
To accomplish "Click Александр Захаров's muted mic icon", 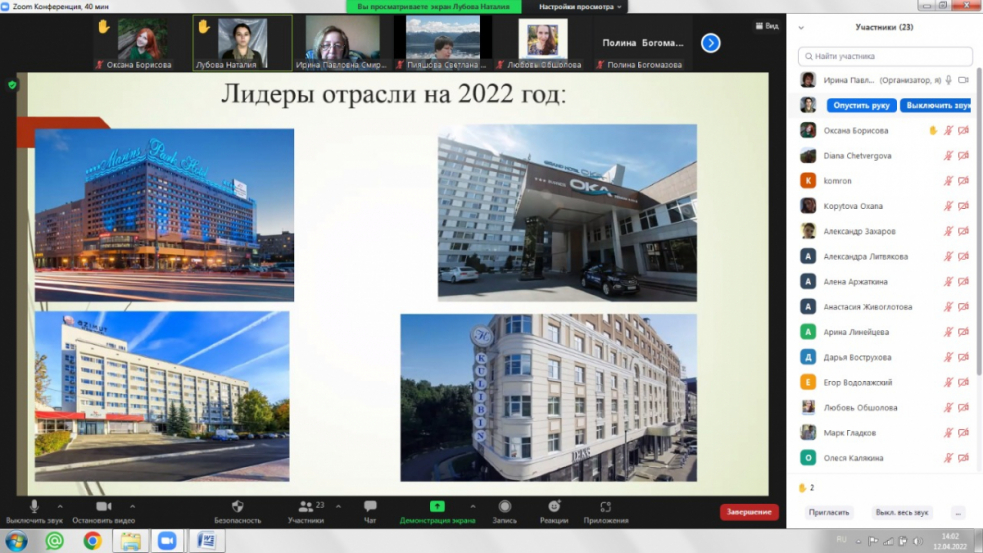I will point(949,231).
